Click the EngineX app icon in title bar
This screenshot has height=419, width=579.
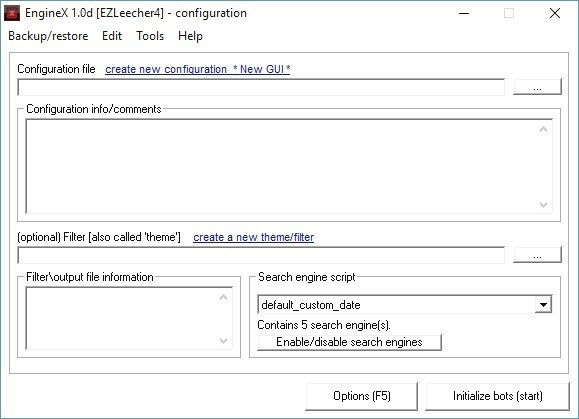[12, 13]
